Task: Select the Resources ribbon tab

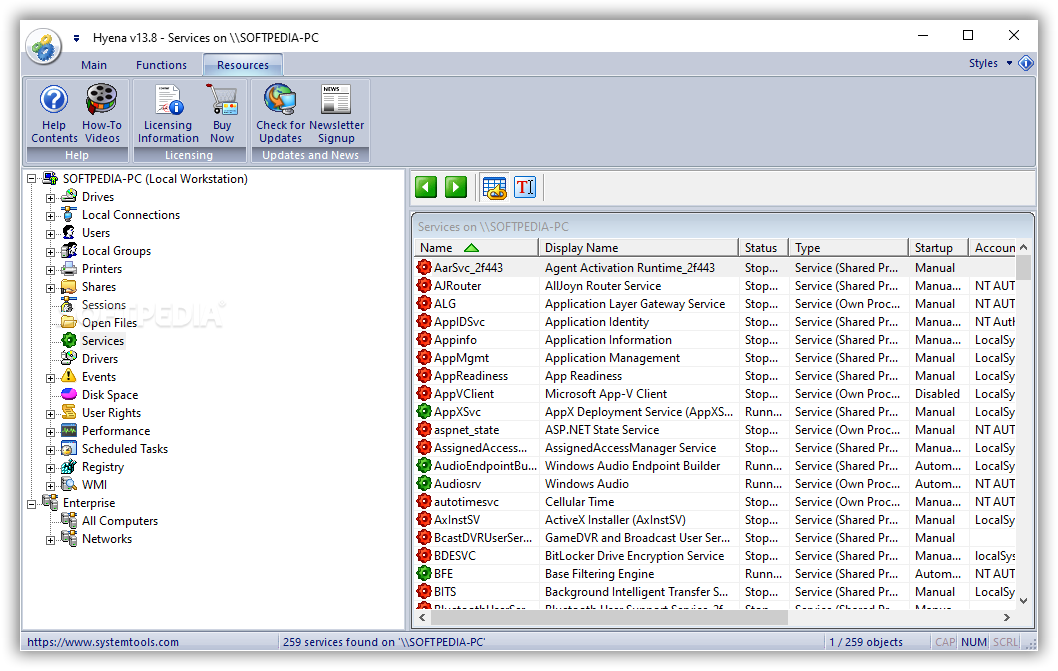Action: point(243,65)
